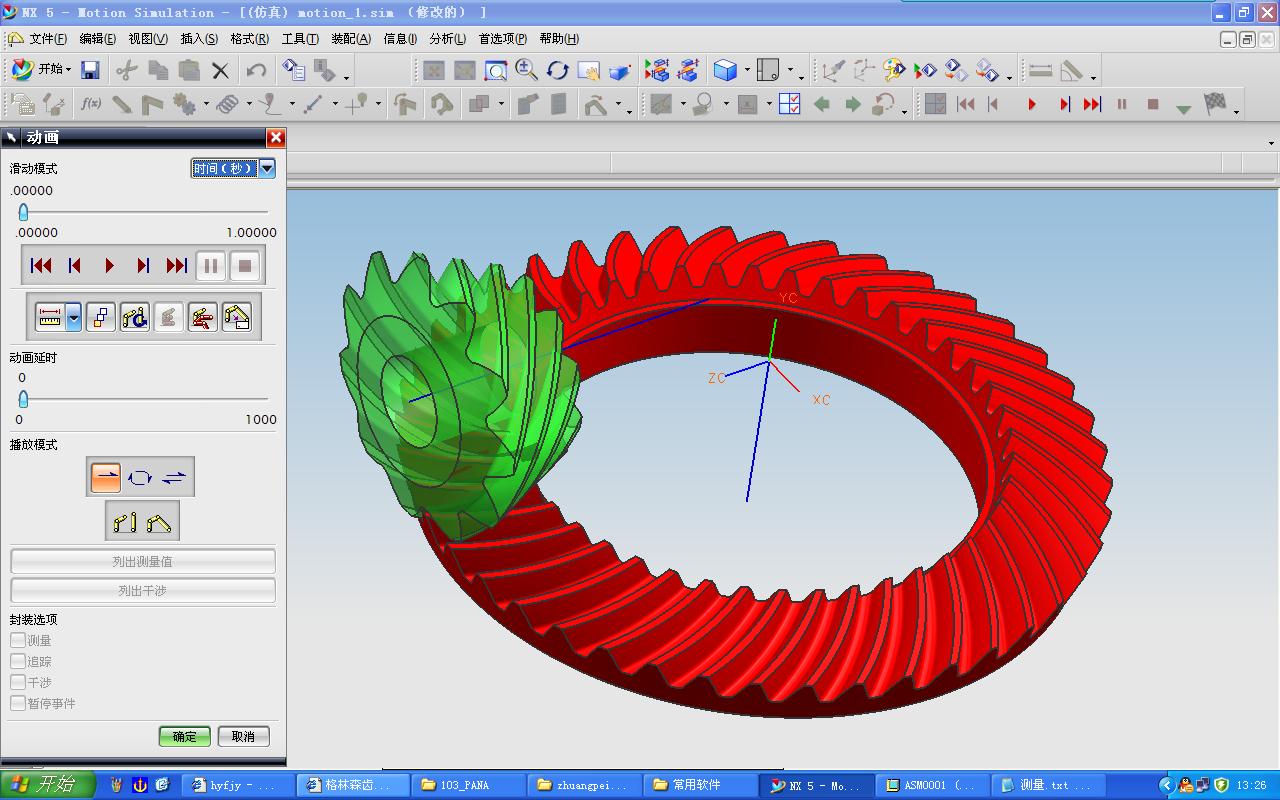Activate the Zoom window icon
1280x800 pixels.
[496, 70]
